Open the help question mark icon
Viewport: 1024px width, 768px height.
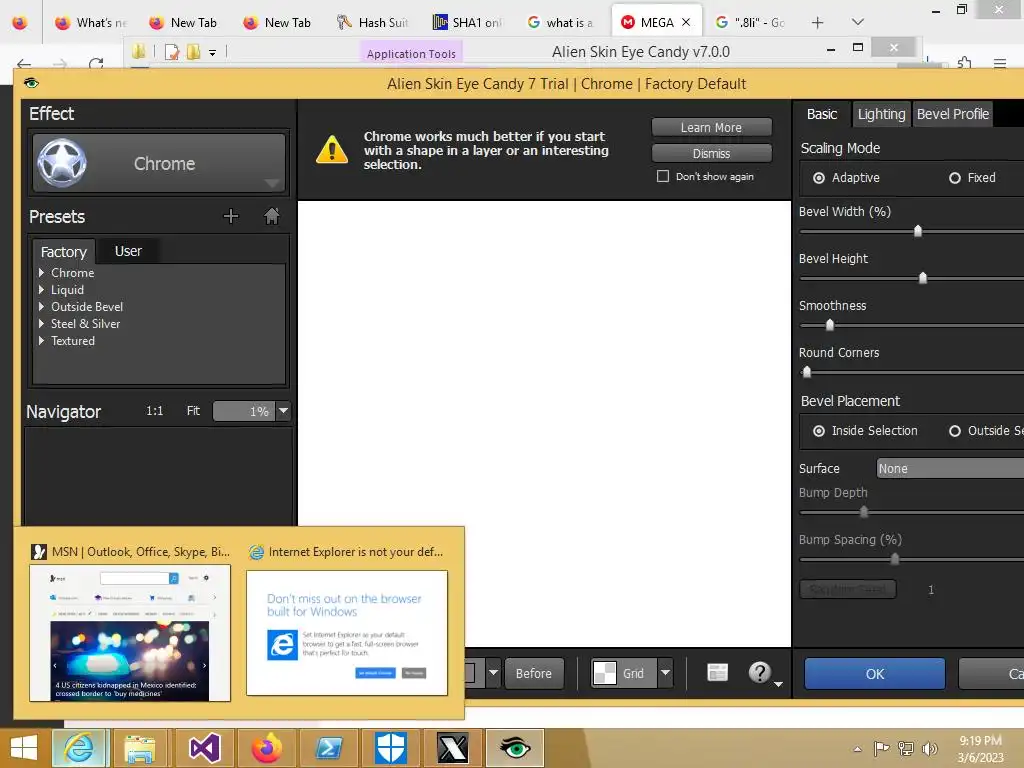point(760,673)
